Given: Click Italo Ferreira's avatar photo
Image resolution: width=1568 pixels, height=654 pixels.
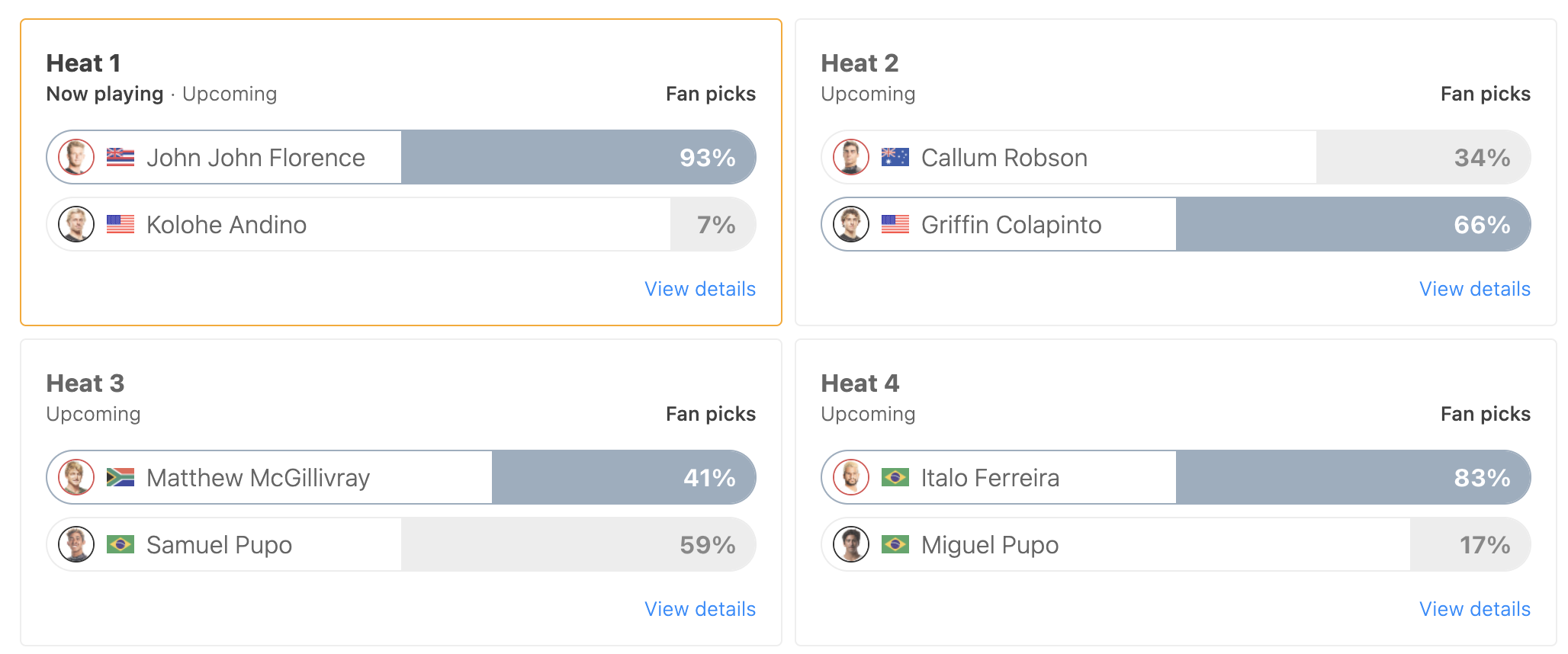Looking at the screenshot, I should click(851, 477).
